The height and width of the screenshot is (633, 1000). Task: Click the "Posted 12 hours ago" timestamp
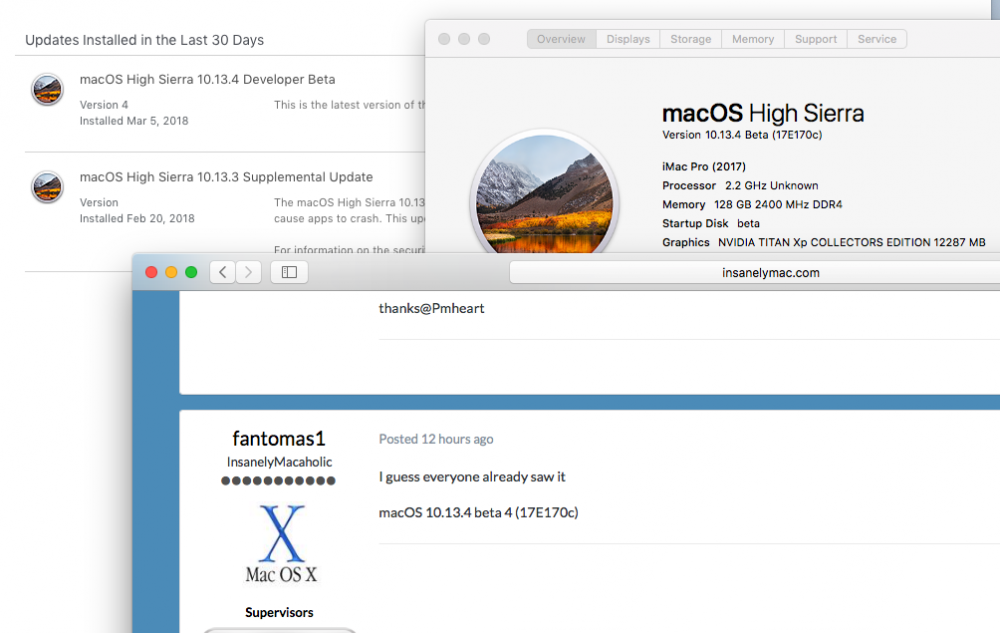tap(436, 439)
